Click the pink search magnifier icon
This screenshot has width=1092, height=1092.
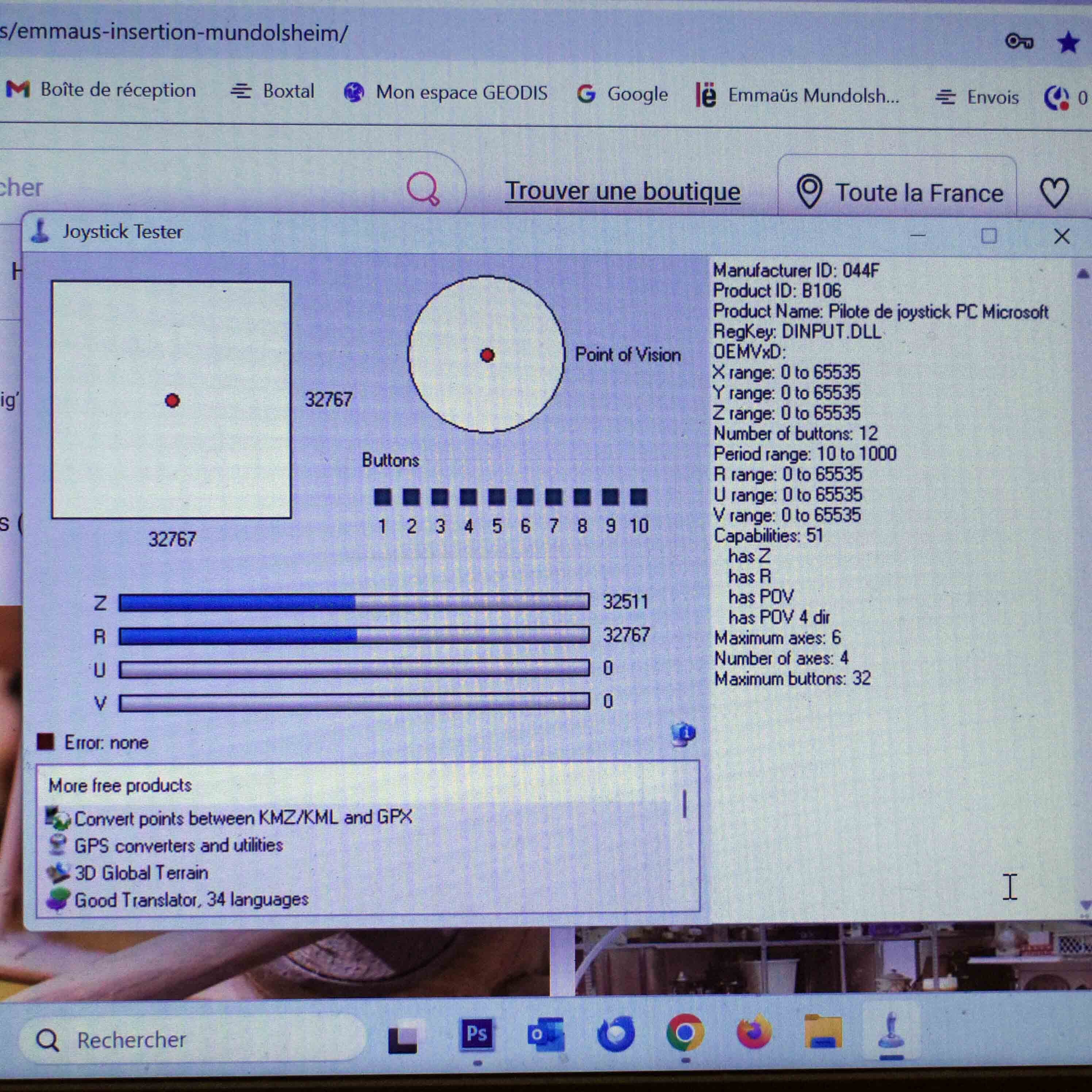423,189
